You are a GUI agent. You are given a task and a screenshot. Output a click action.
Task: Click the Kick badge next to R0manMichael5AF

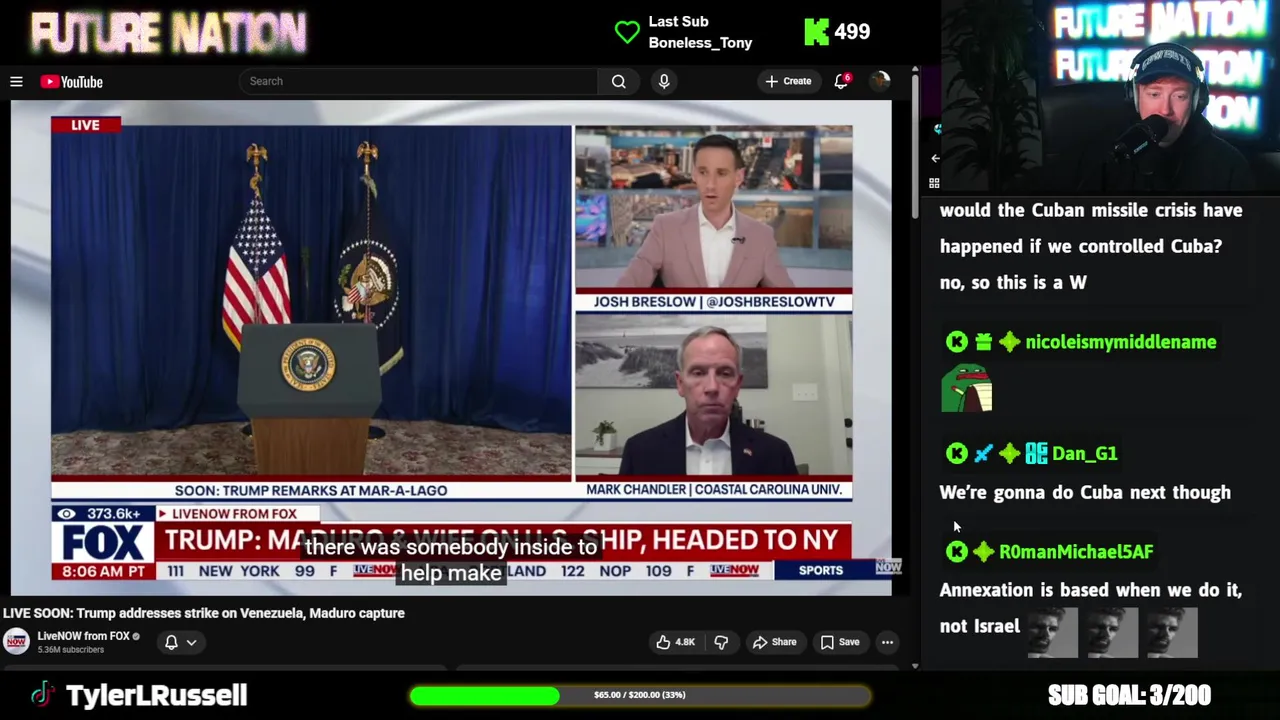tap(957, 552)
